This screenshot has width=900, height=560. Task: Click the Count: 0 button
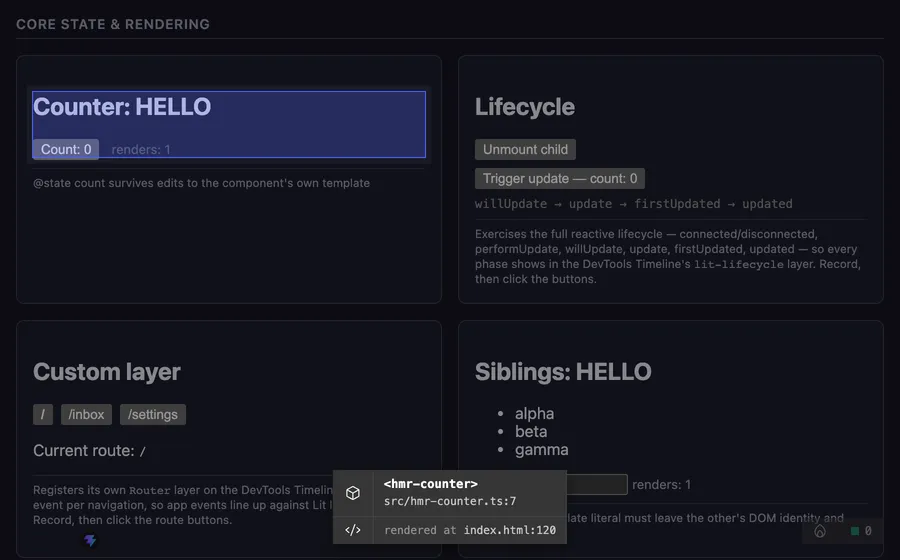pos(66,149)
